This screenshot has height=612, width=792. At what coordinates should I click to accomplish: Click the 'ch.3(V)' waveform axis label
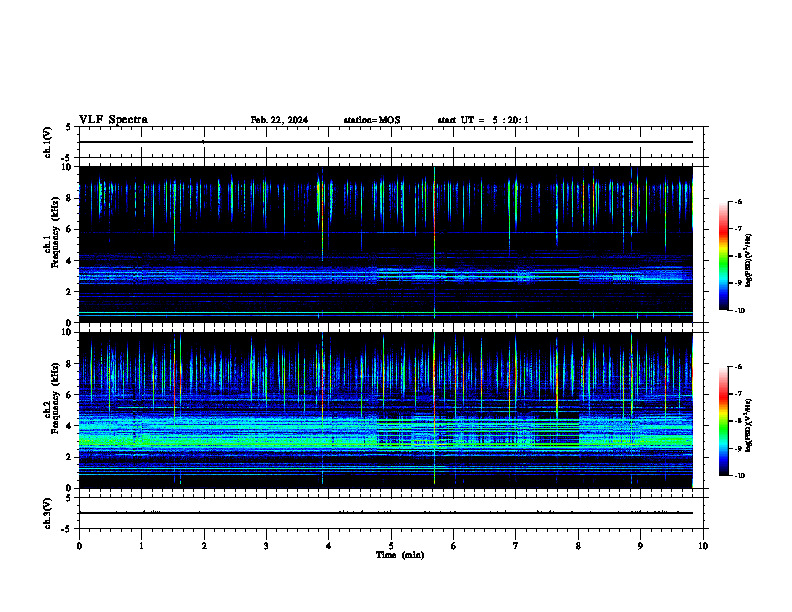click(x=48, y=513)
